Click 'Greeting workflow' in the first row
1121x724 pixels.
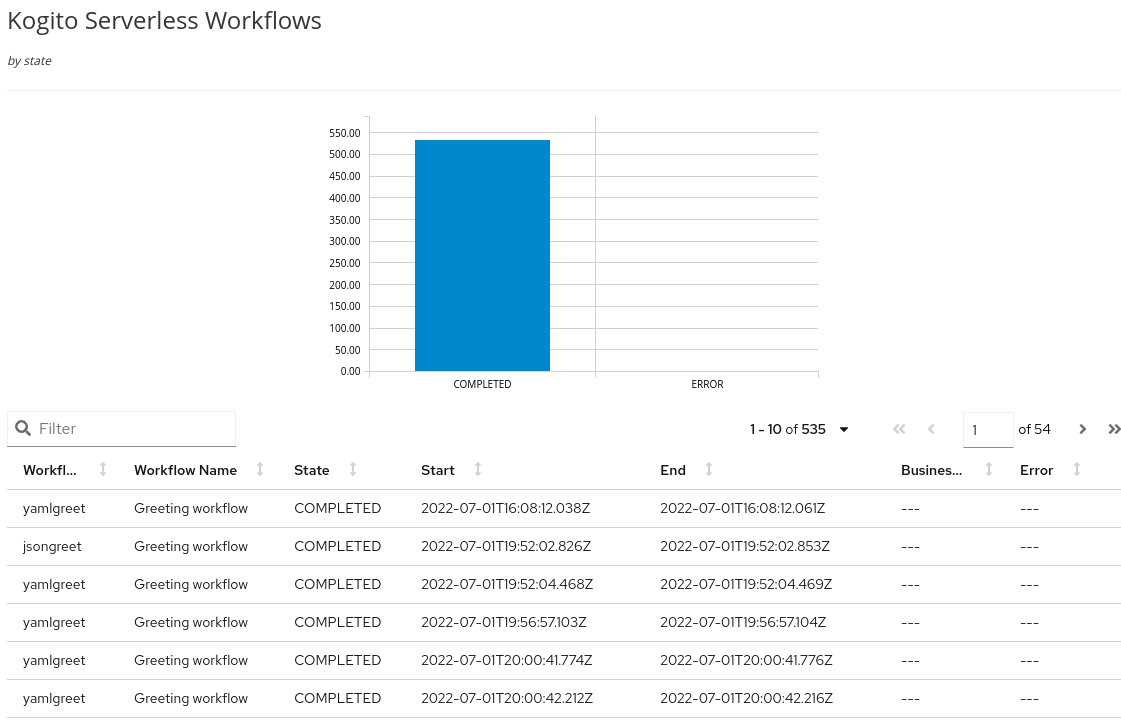(x=190, y=508)
